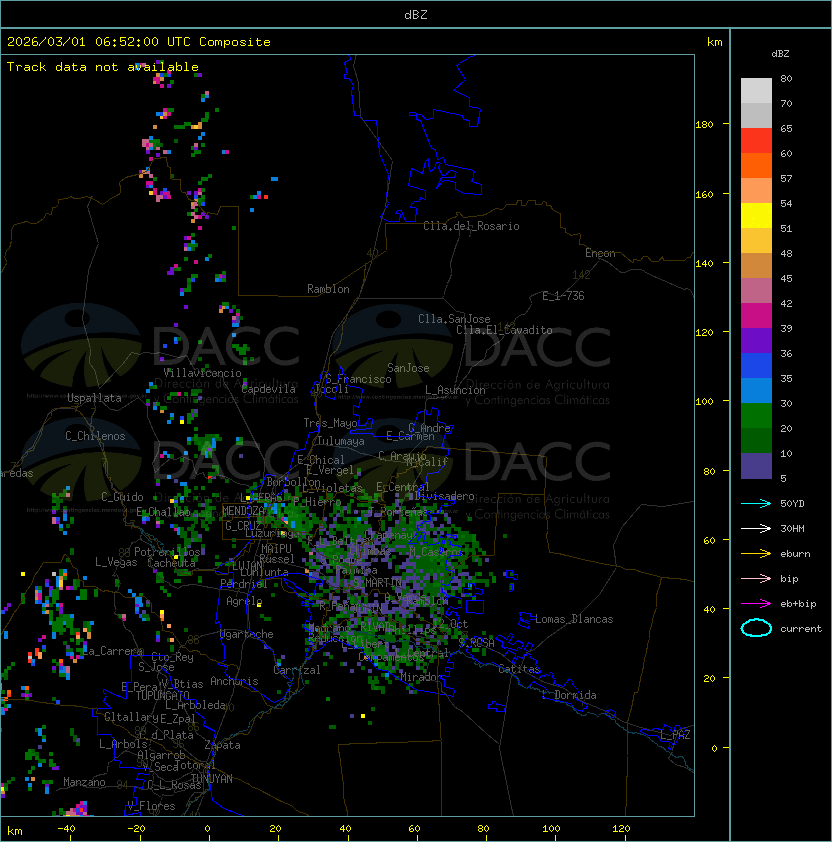Click the 'Tres_Mayo' map label
Screen dimensions: 832x842
click(330, 423)
